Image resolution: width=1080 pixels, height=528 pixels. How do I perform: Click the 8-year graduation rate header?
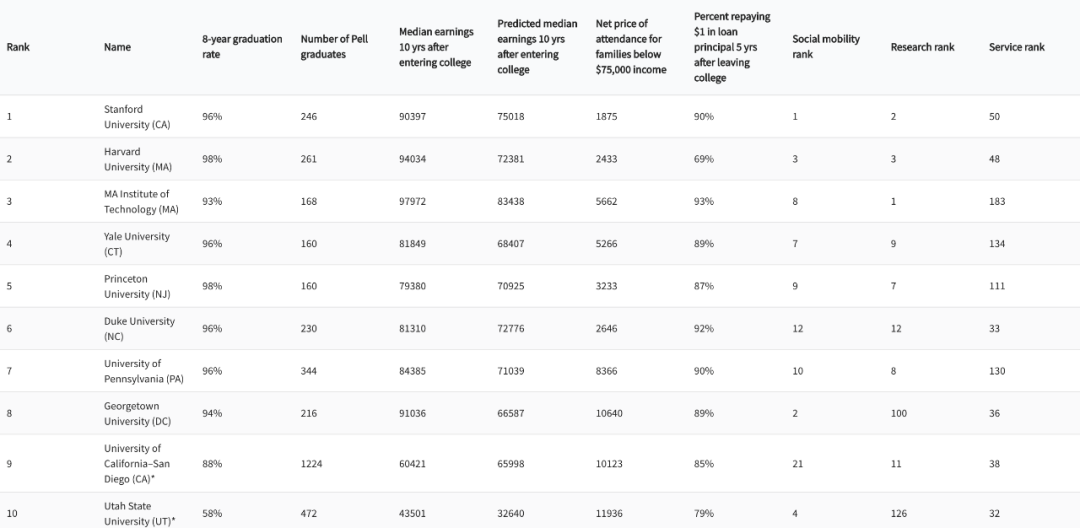[x=242, y=47]
